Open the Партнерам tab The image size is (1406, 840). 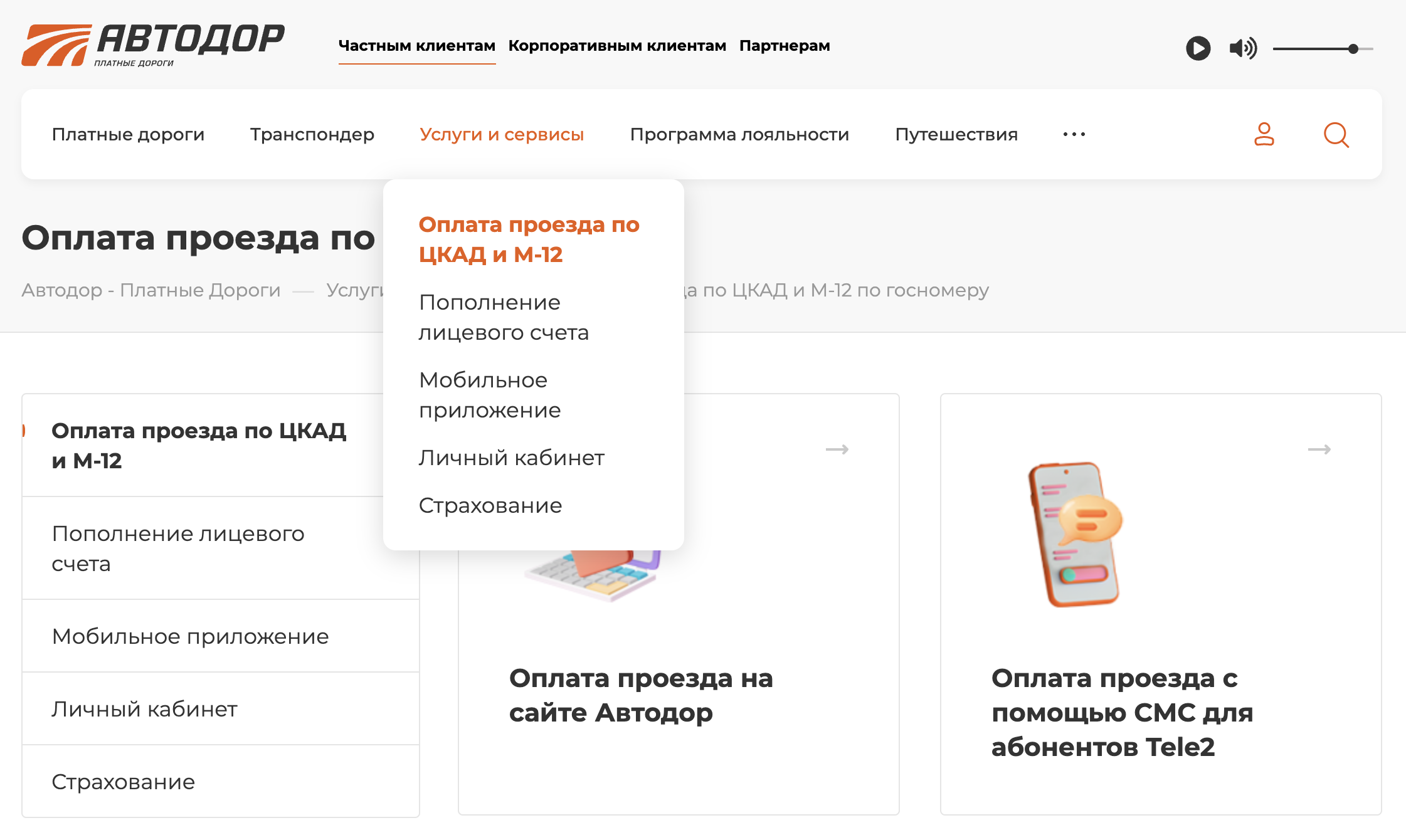[785, 46]
